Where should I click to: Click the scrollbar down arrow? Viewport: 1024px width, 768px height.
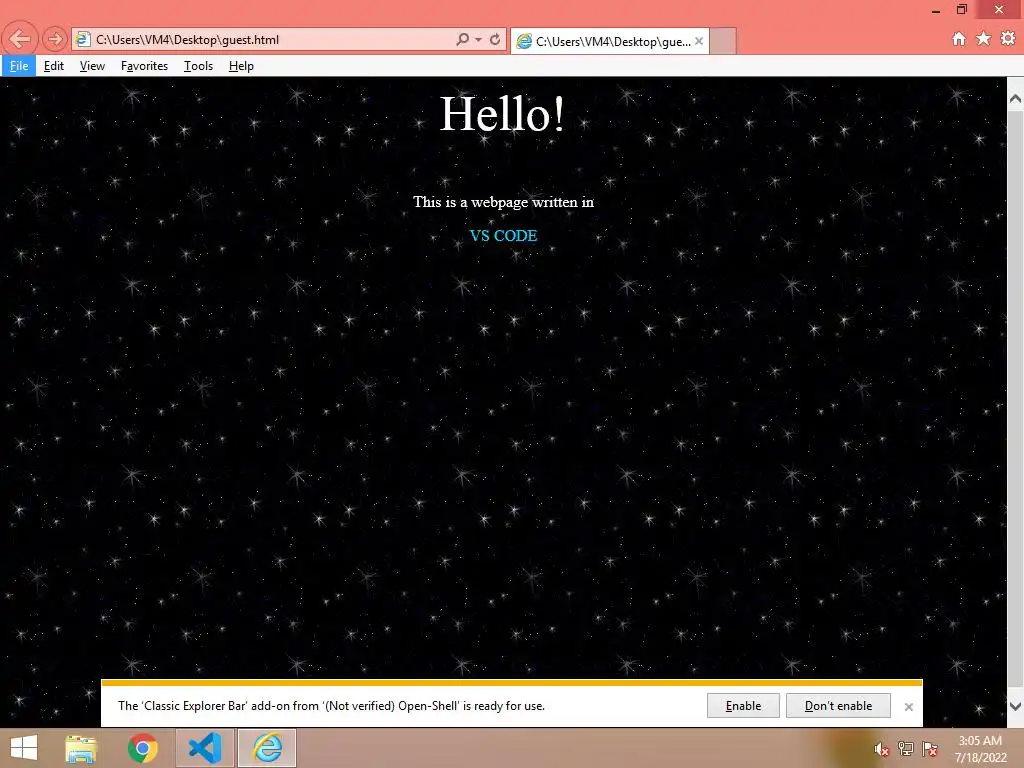tap(1015, 706)
